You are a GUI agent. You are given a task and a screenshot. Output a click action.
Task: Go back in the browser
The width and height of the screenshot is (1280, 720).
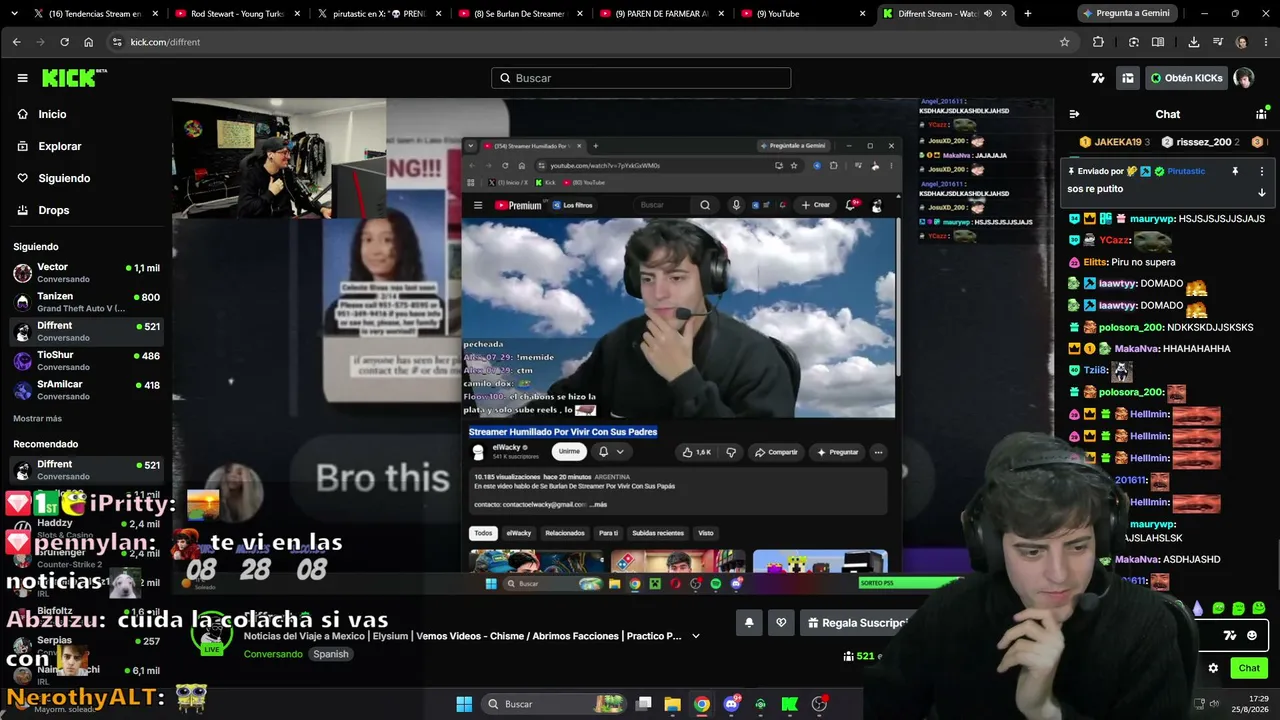coord(16,42)
